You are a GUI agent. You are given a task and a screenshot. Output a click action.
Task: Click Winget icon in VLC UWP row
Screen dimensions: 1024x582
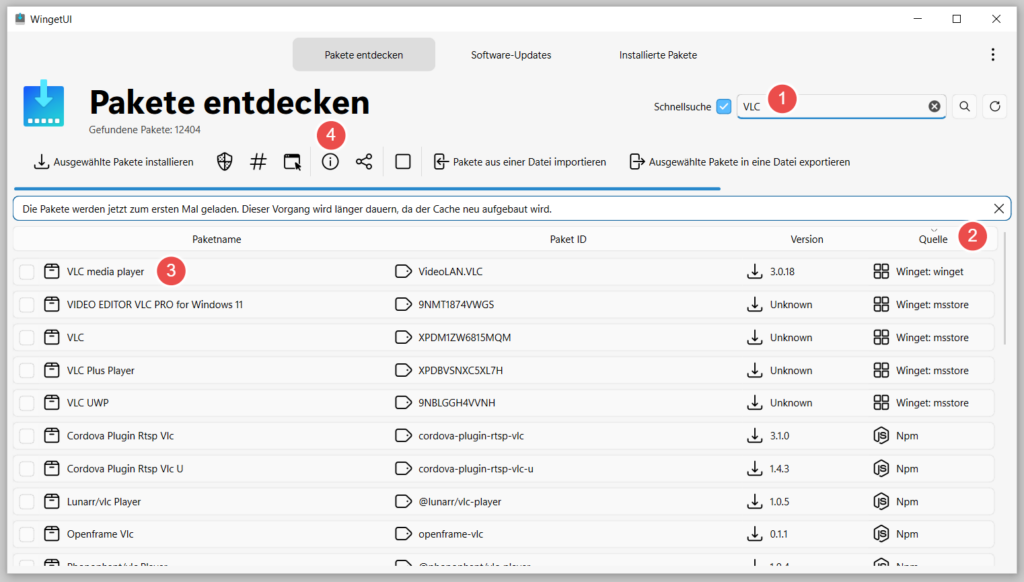tap(881, 402)
